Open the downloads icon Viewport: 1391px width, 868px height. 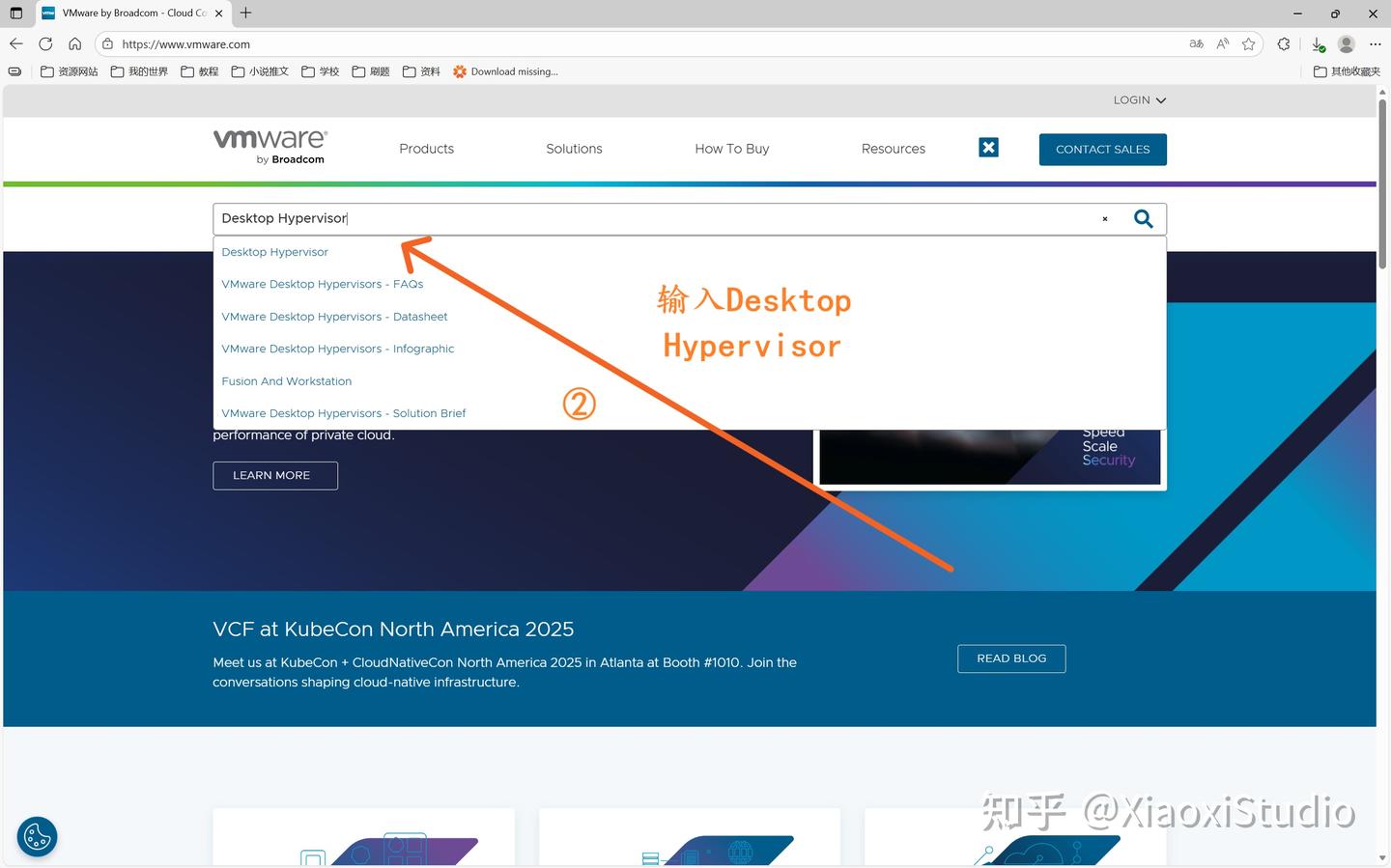[x=1318, y=44]
